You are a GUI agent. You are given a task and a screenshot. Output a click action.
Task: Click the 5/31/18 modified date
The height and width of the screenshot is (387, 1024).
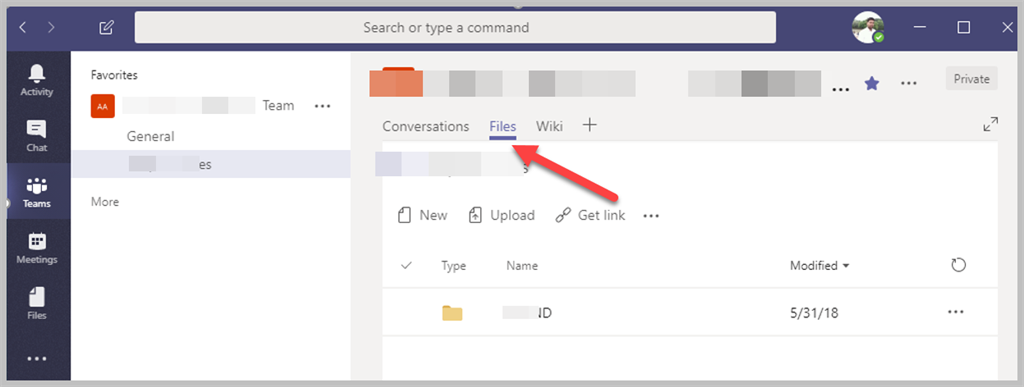click(x=814, y=313)
